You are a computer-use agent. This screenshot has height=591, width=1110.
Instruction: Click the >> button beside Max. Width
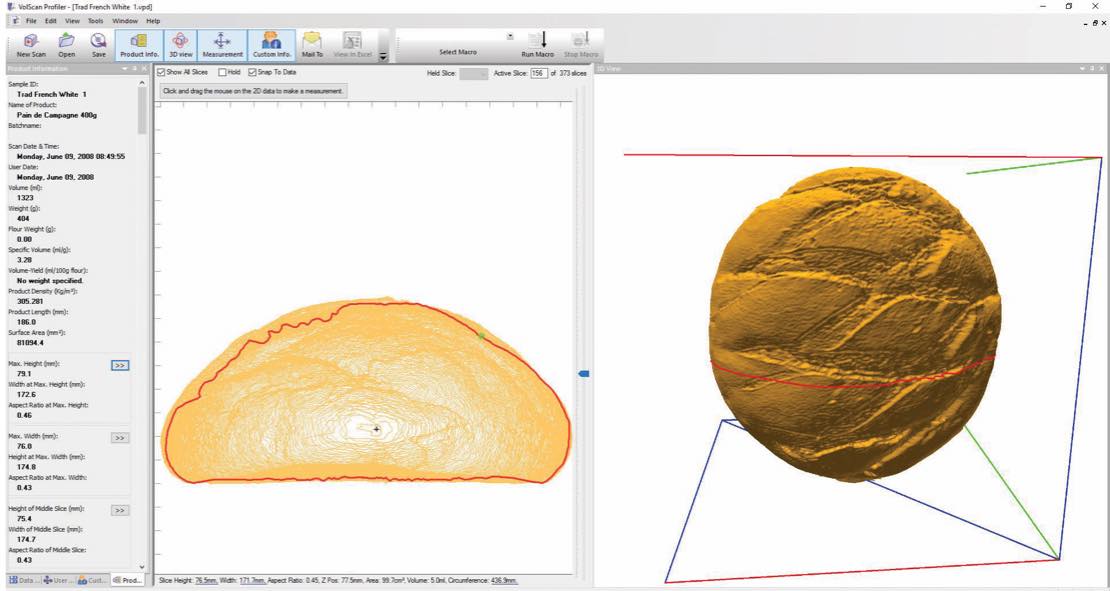point(120,438)
